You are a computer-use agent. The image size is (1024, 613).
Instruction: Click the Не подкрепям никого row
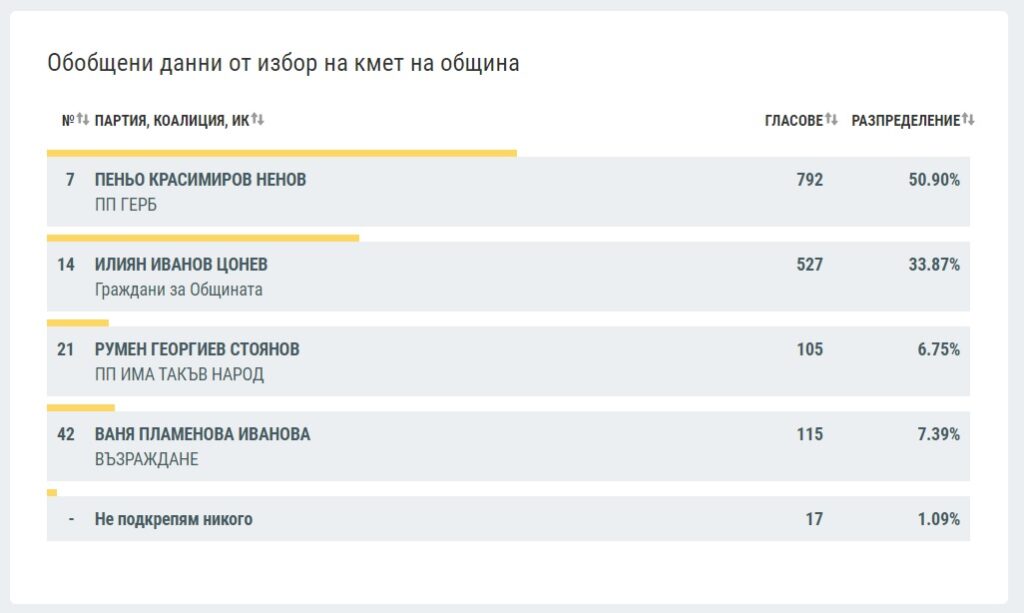tap(508, 518)
